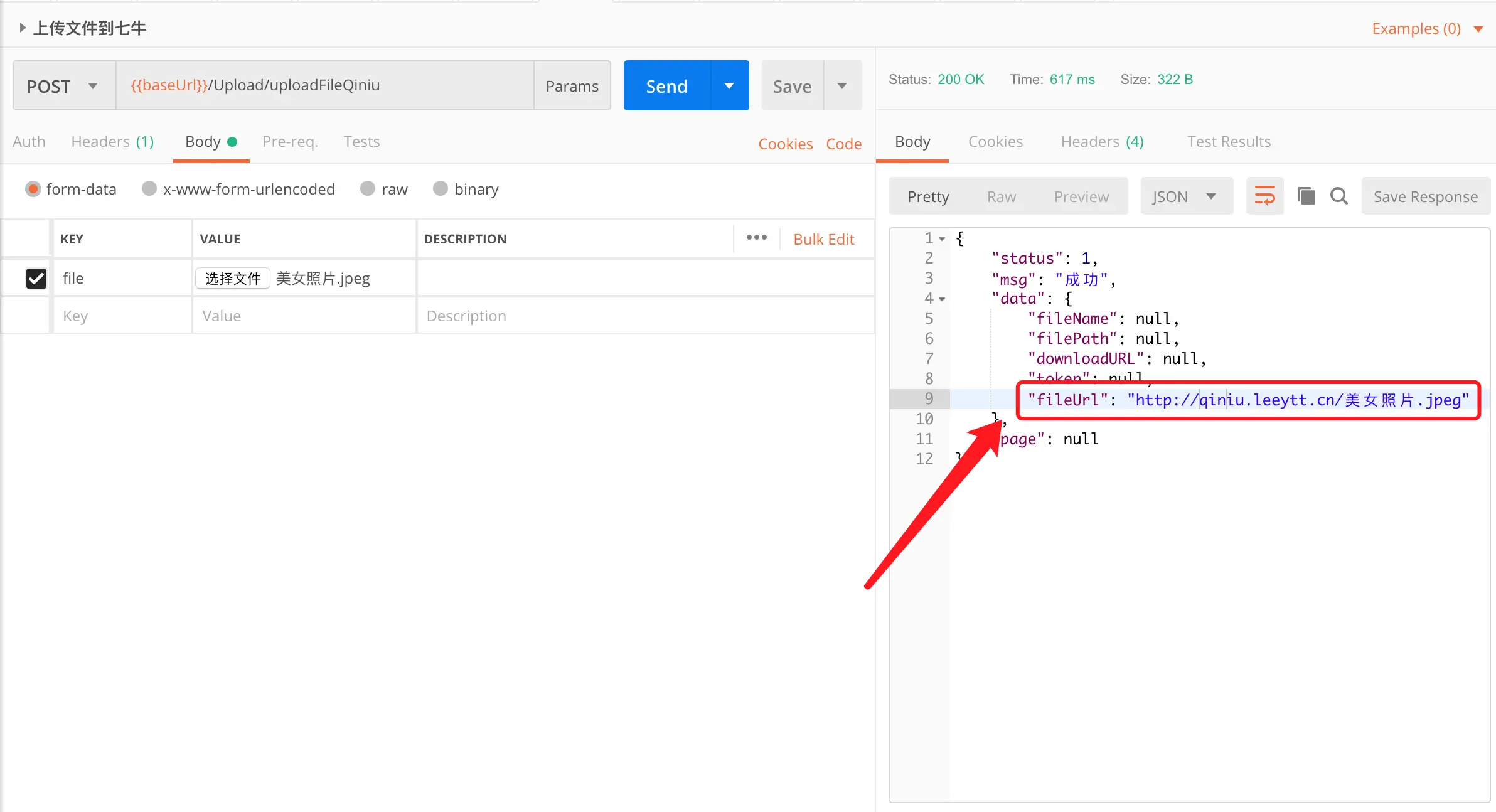Open Save button dropdown arrow
Viewport: 1496px width, 812px height.
coord(842,86)
